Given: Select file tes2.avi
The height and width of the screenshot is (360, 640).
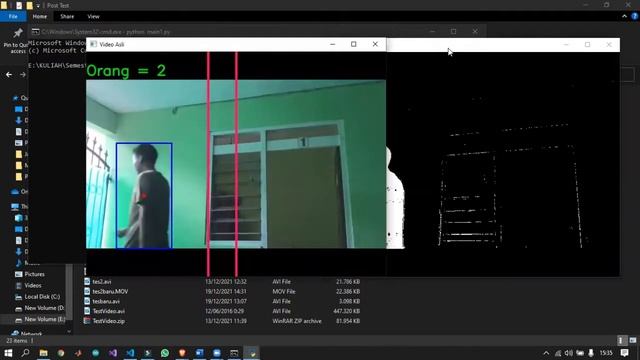Looking at the screenshot, I should coord(102,282).
